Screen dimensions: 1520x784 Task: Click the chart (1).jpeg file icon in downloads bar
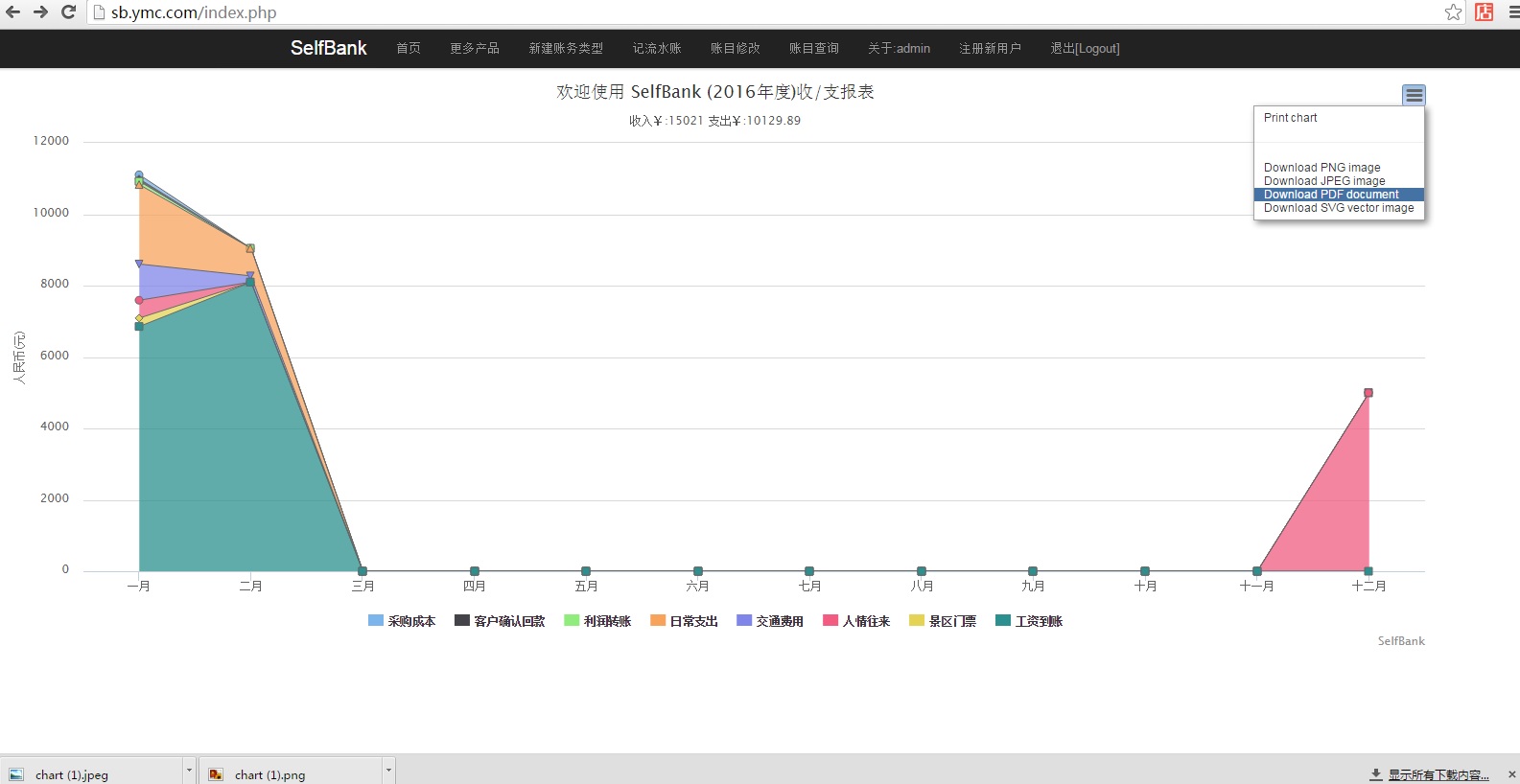(x=16, y=774)
